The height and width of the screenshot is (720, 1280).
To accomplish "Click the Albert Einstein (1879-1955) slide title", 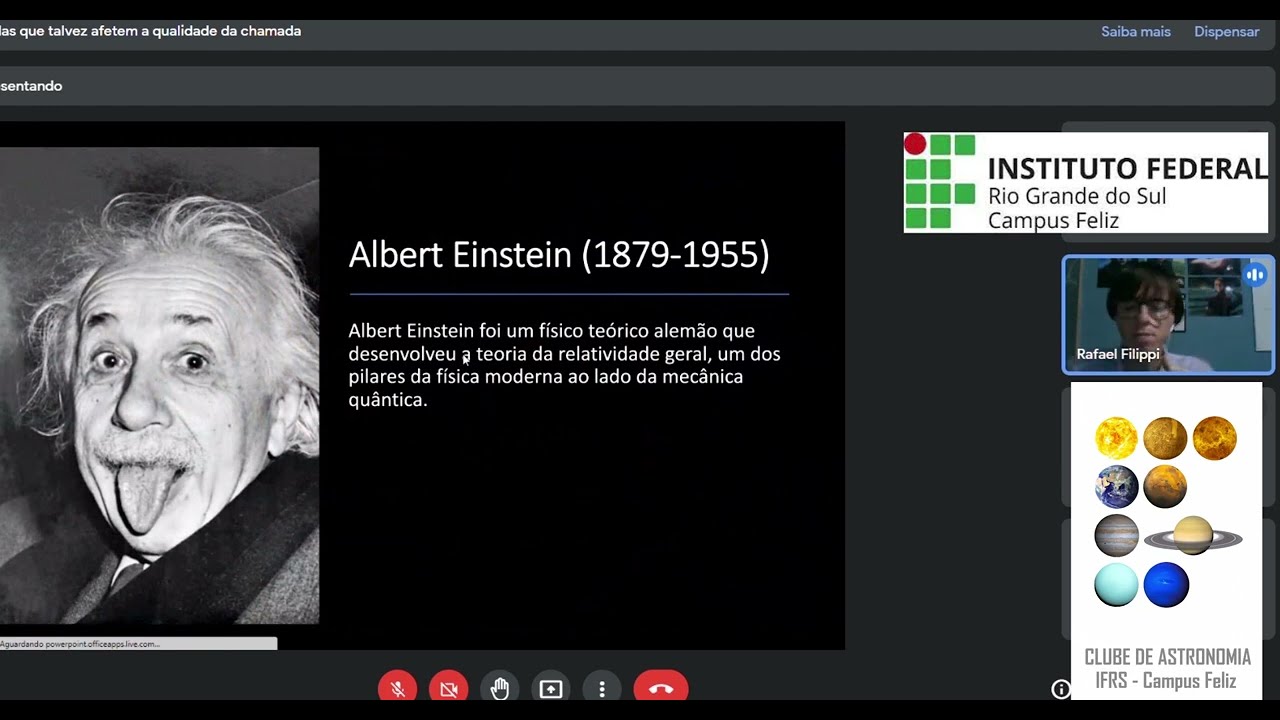I will [559, 255].
